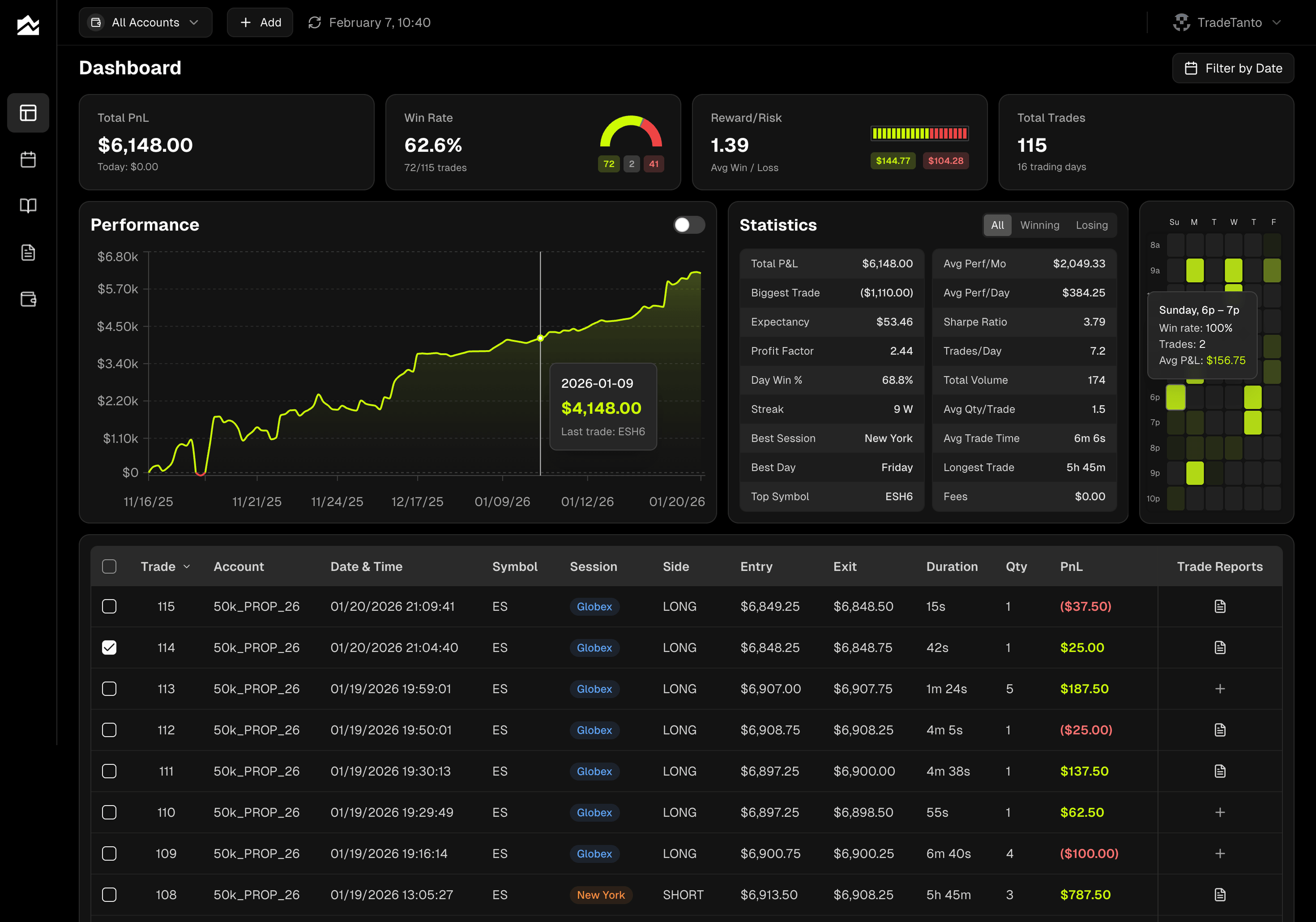Click the Monday 9a heatmap cell
1316x922 pixels.
point(1195,270)
